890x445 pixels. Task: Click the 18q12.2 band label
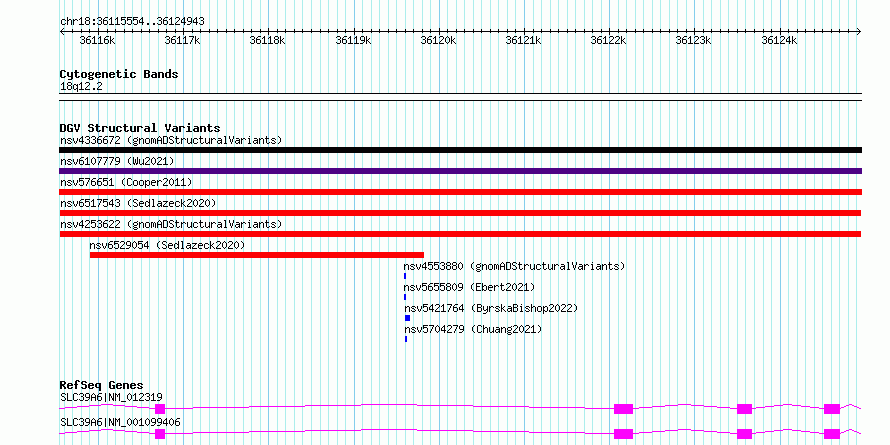point(81,86)
